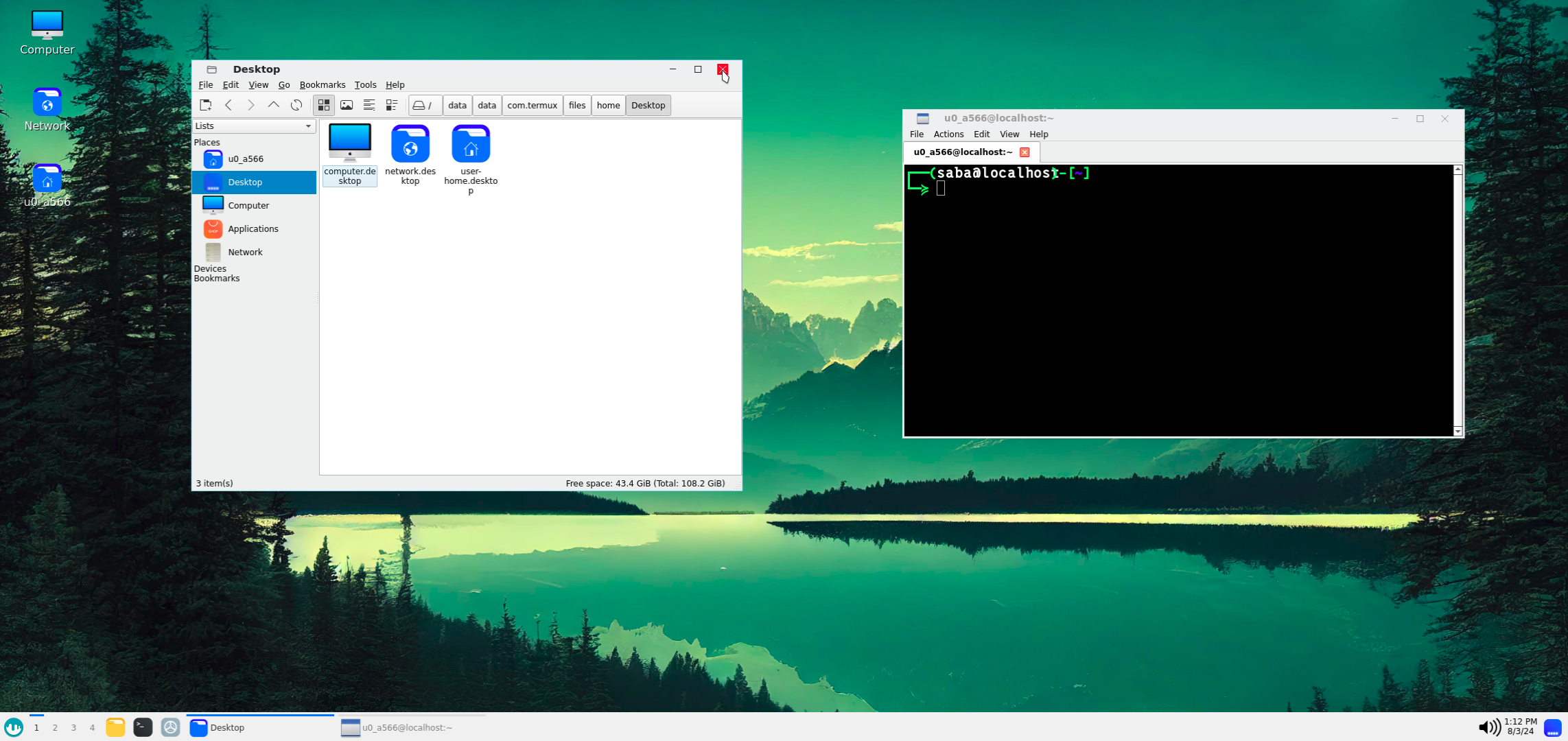This screenshot has width=1568, height=741.
Task: Go back to previous folder
Action: click(x=229, y=105)
